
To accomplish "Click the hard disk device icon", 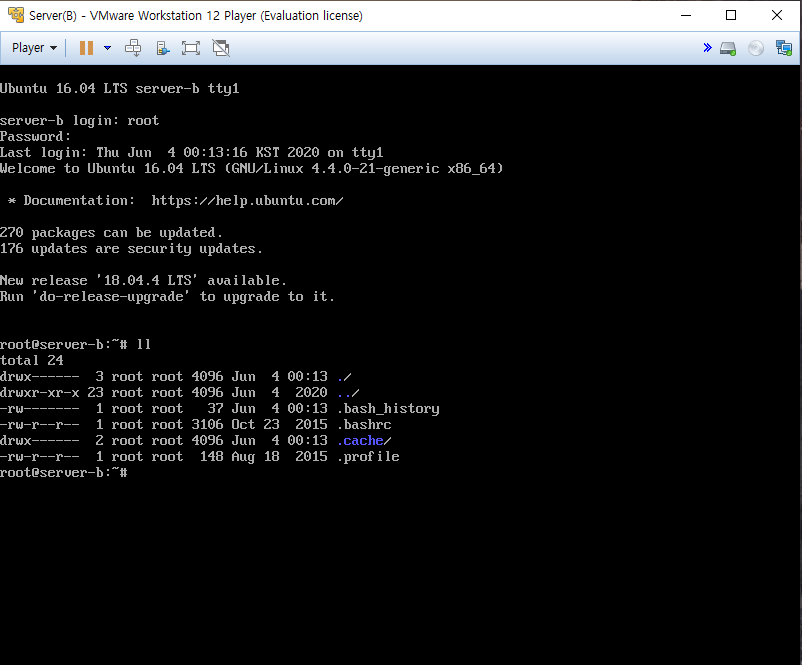I will (x=728, y=49).
